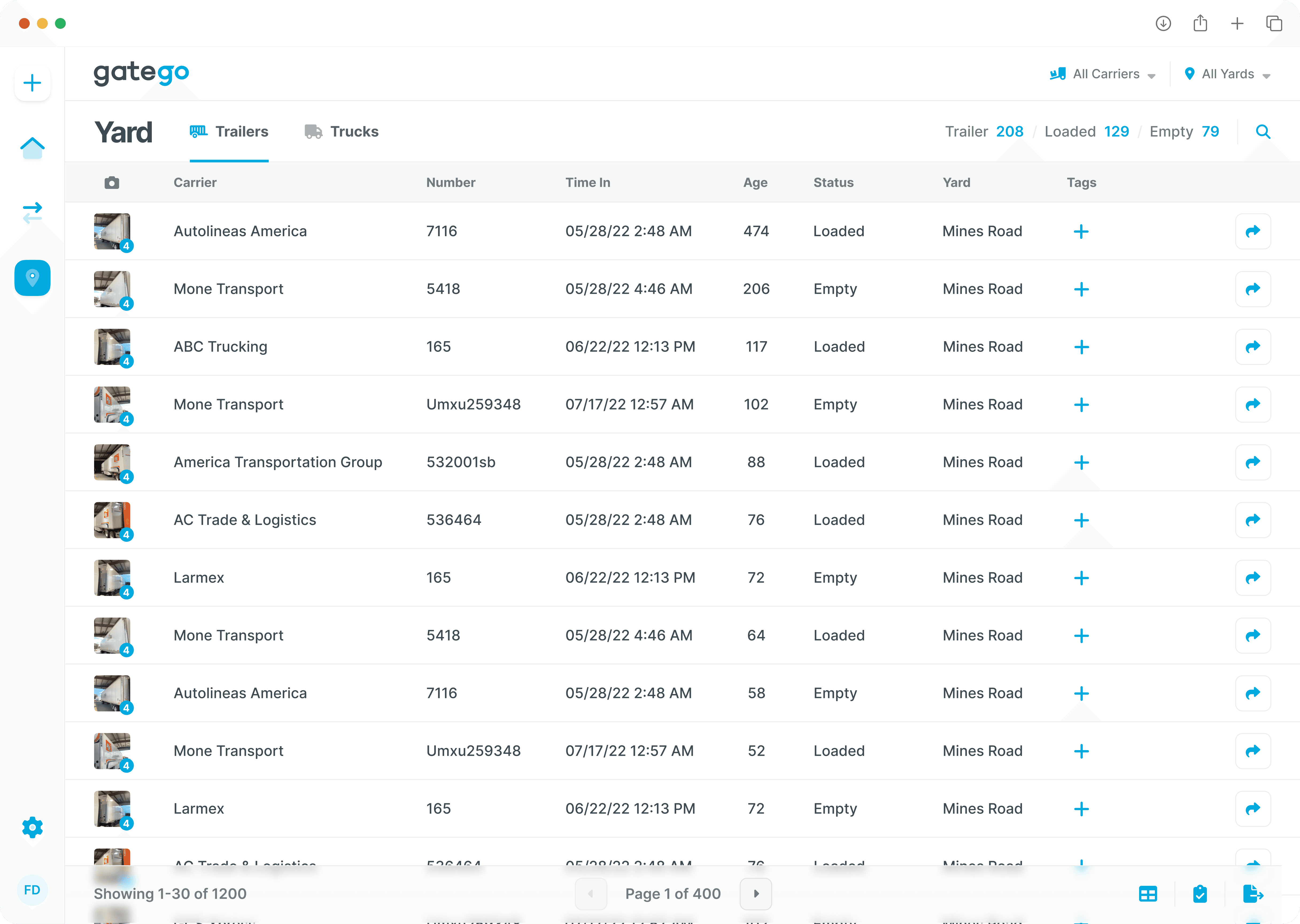Open the home icon in the sidebar

click(32, 148)
